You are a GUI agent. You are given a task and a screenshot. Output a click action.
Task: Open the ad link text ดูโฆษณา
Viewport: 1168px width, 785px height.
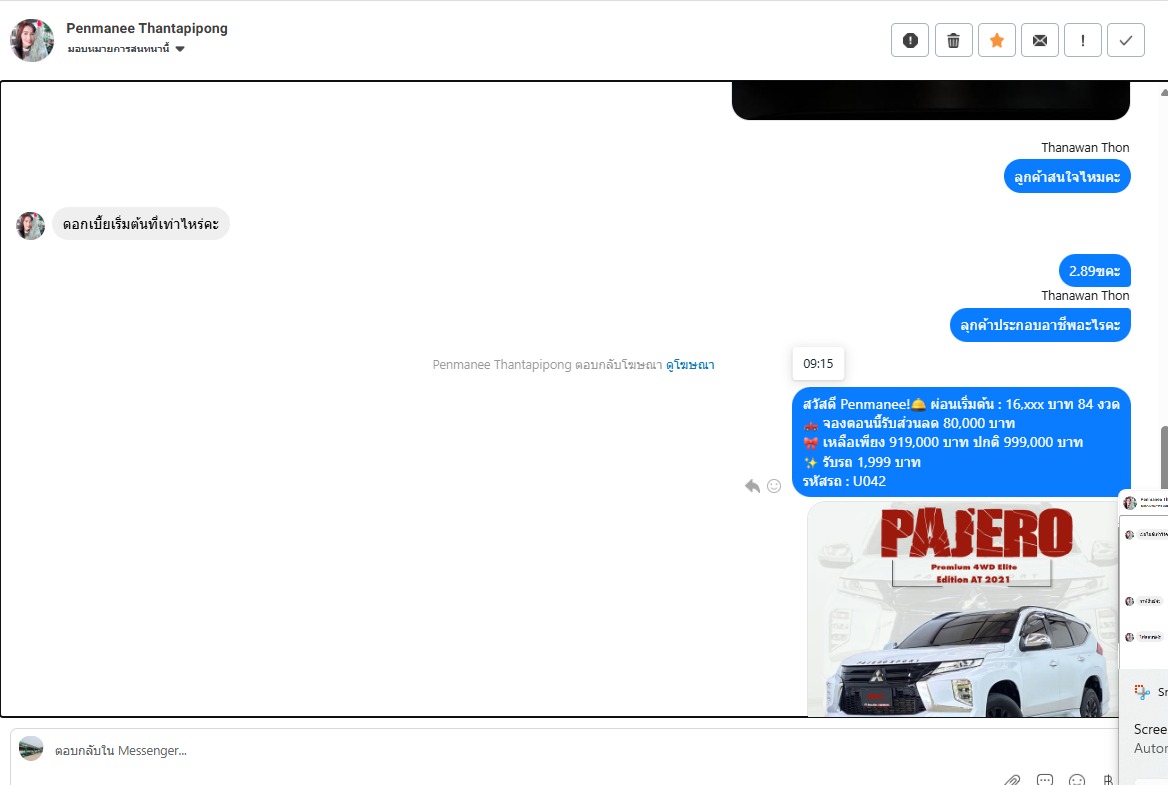tap(690, 365)
